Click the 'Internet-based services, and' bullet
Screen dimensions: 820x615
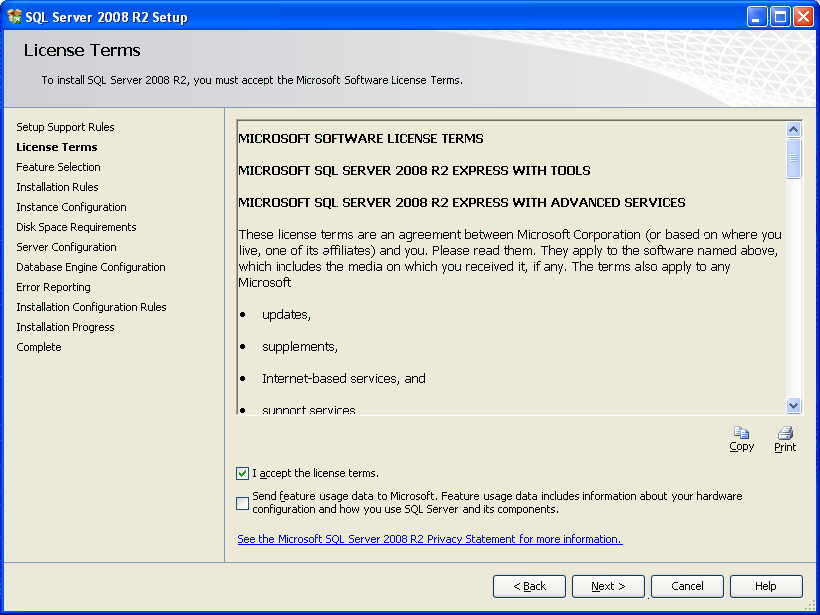[x=344, y=379]
